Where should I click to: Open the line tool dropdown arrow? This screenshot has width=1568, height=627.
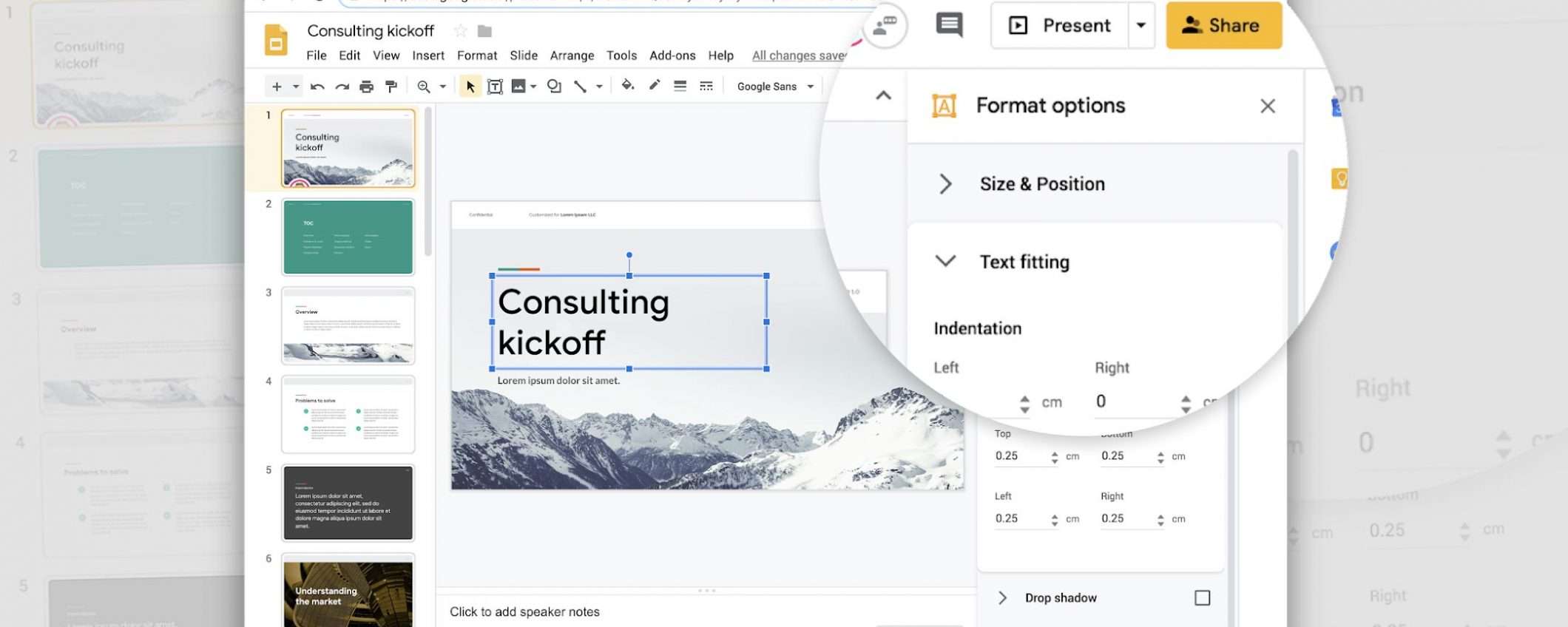599,87
